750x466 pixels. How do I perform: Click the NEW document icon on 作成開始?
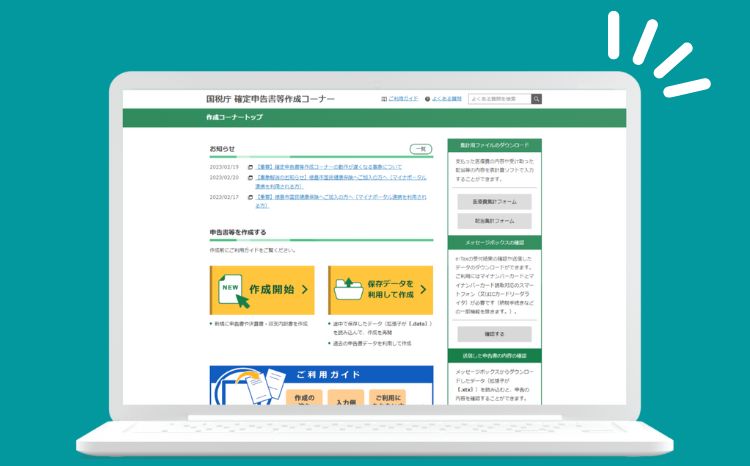233,290
